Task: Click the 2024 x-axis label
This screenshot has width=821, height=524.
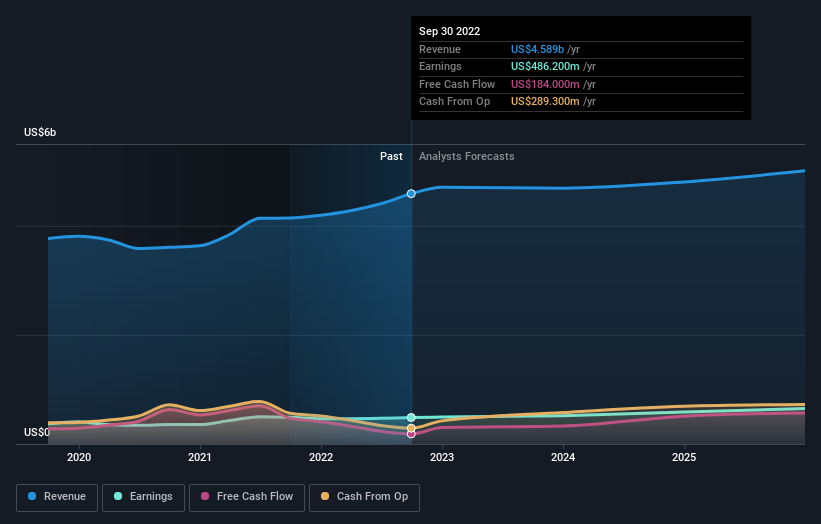Action: pyautogui.click(x=563, y=457)
